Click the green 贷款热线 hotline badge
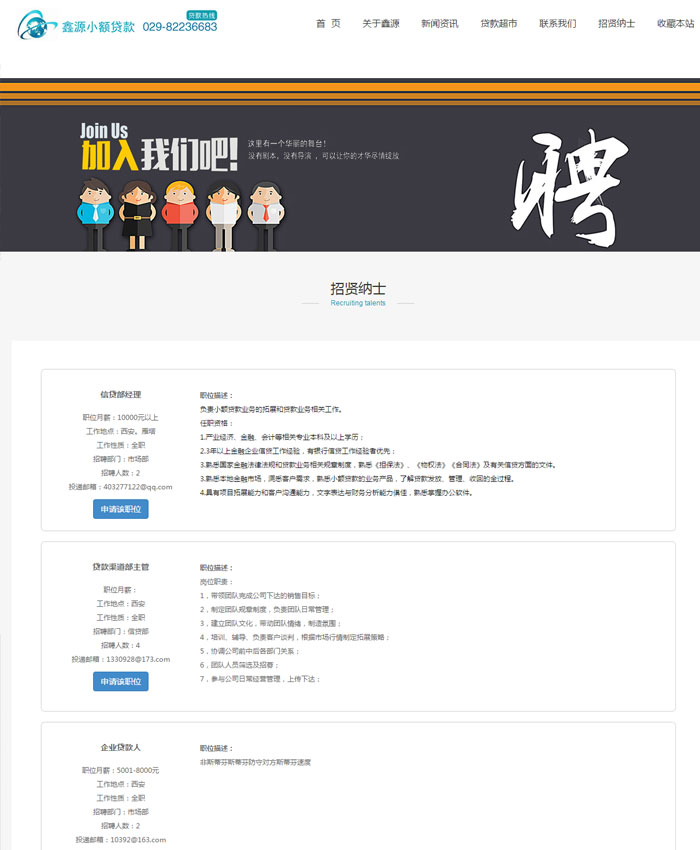Image resolution: width=700 pixels, height=850 pixels. click(202, 15)
